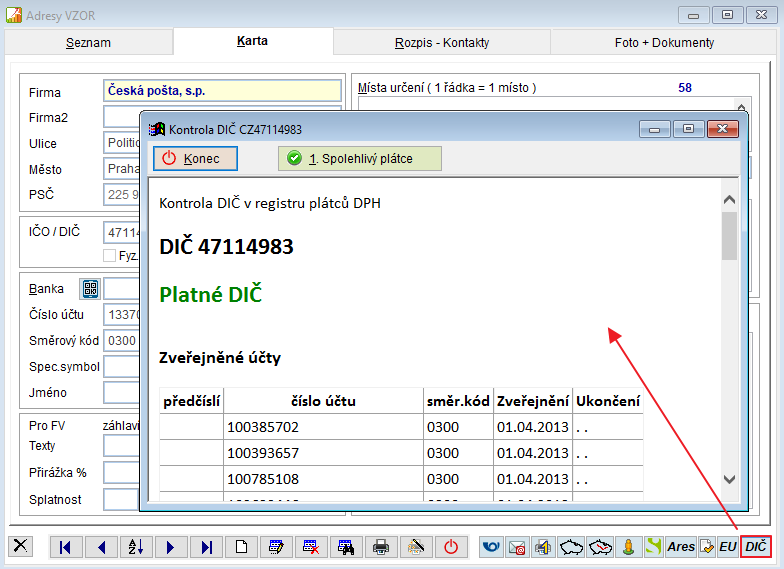The image size is (784, 569).
Task: Open the Czech map with red route icon
Action: tap(600, 547)
